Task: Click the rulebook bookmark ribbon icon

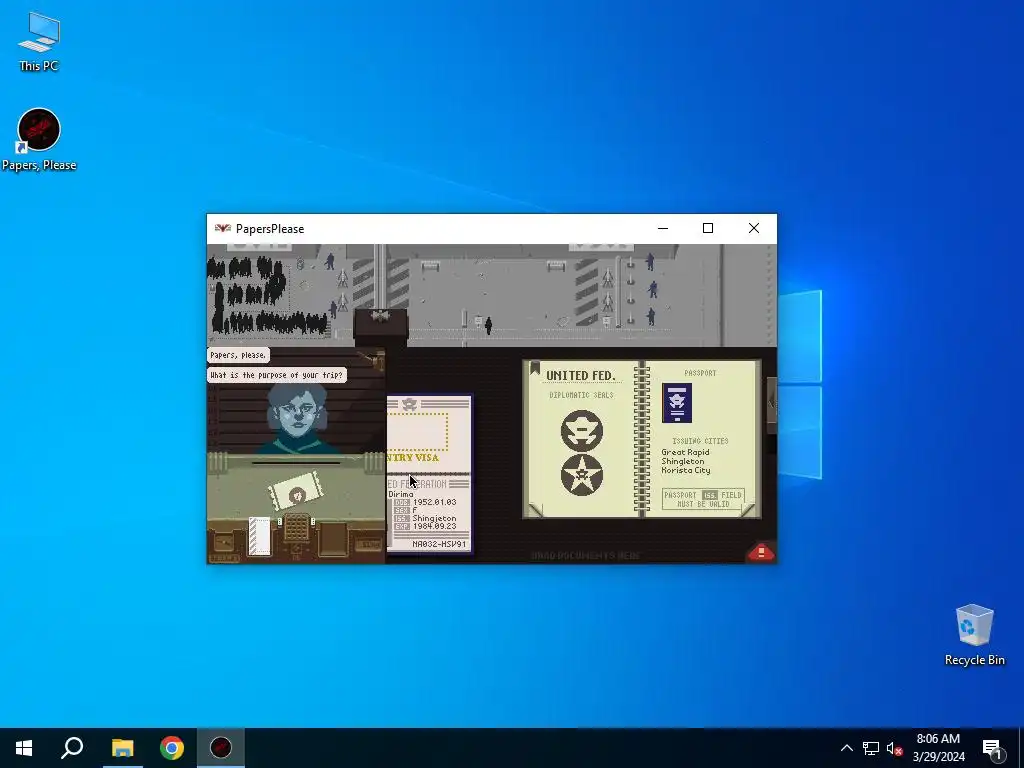Action: coord(535,369)
